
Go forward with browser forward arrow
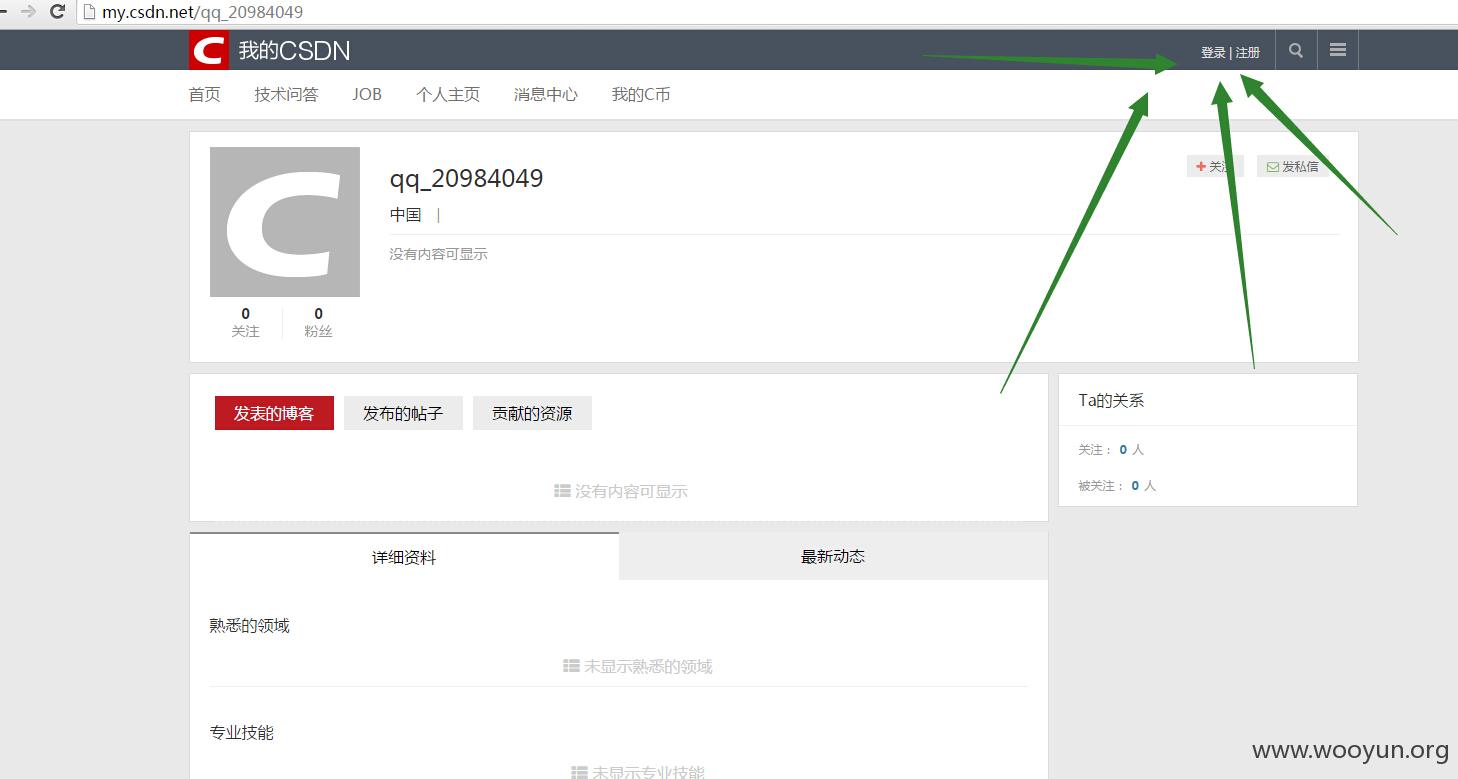[x=28, y=12]
